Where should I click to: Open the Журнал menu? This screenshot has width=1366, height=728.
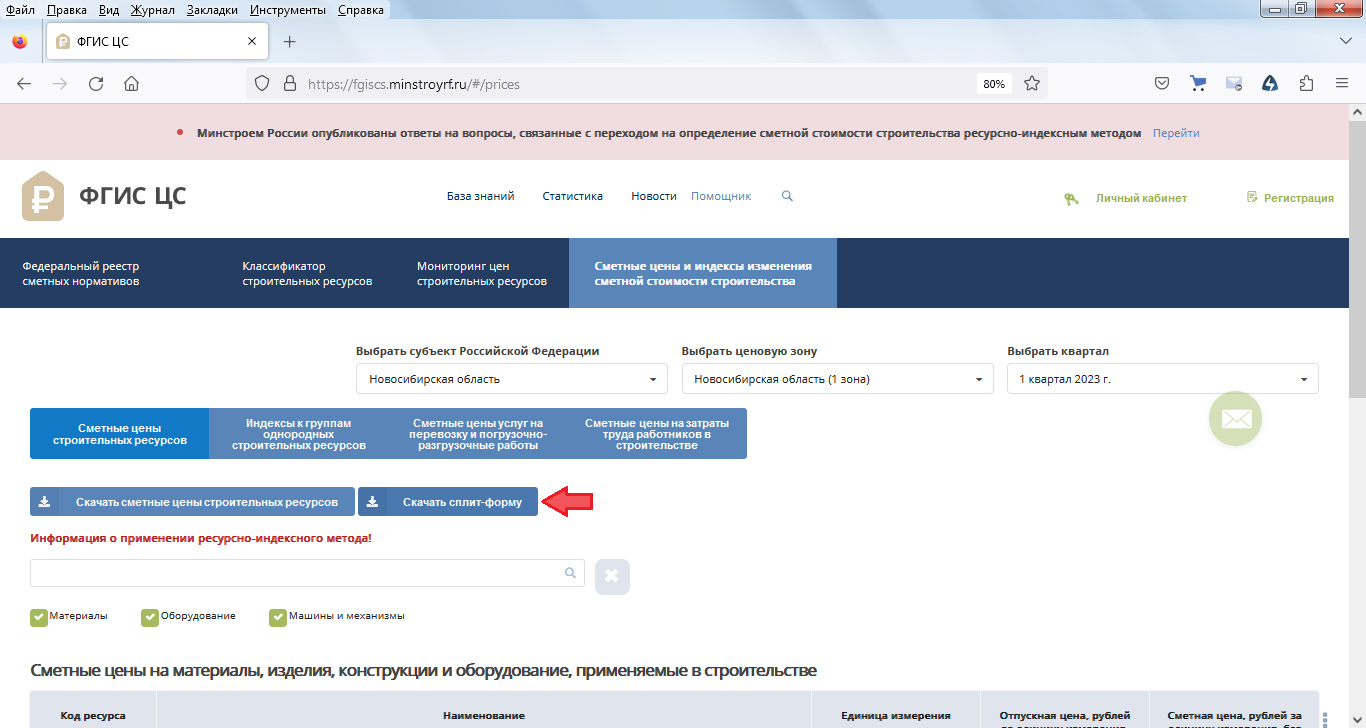click(155, 9)
